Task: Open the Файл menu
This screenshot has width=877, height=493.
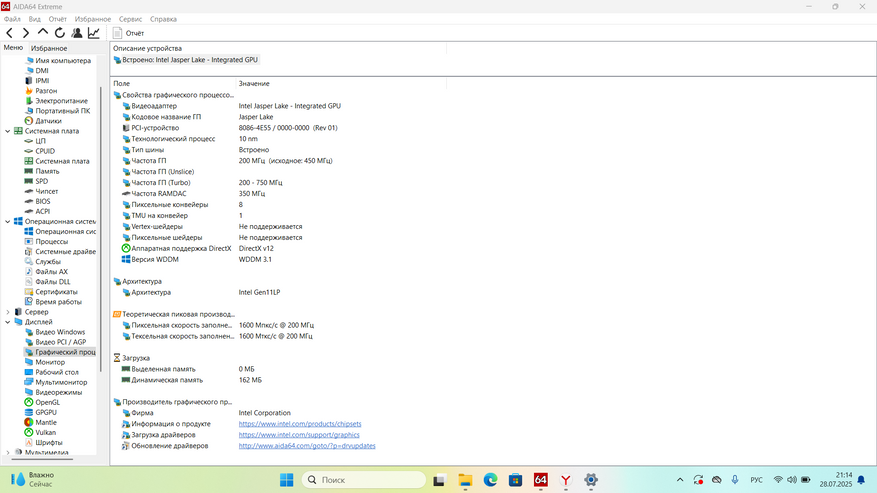Action: [x=12, y=19]
